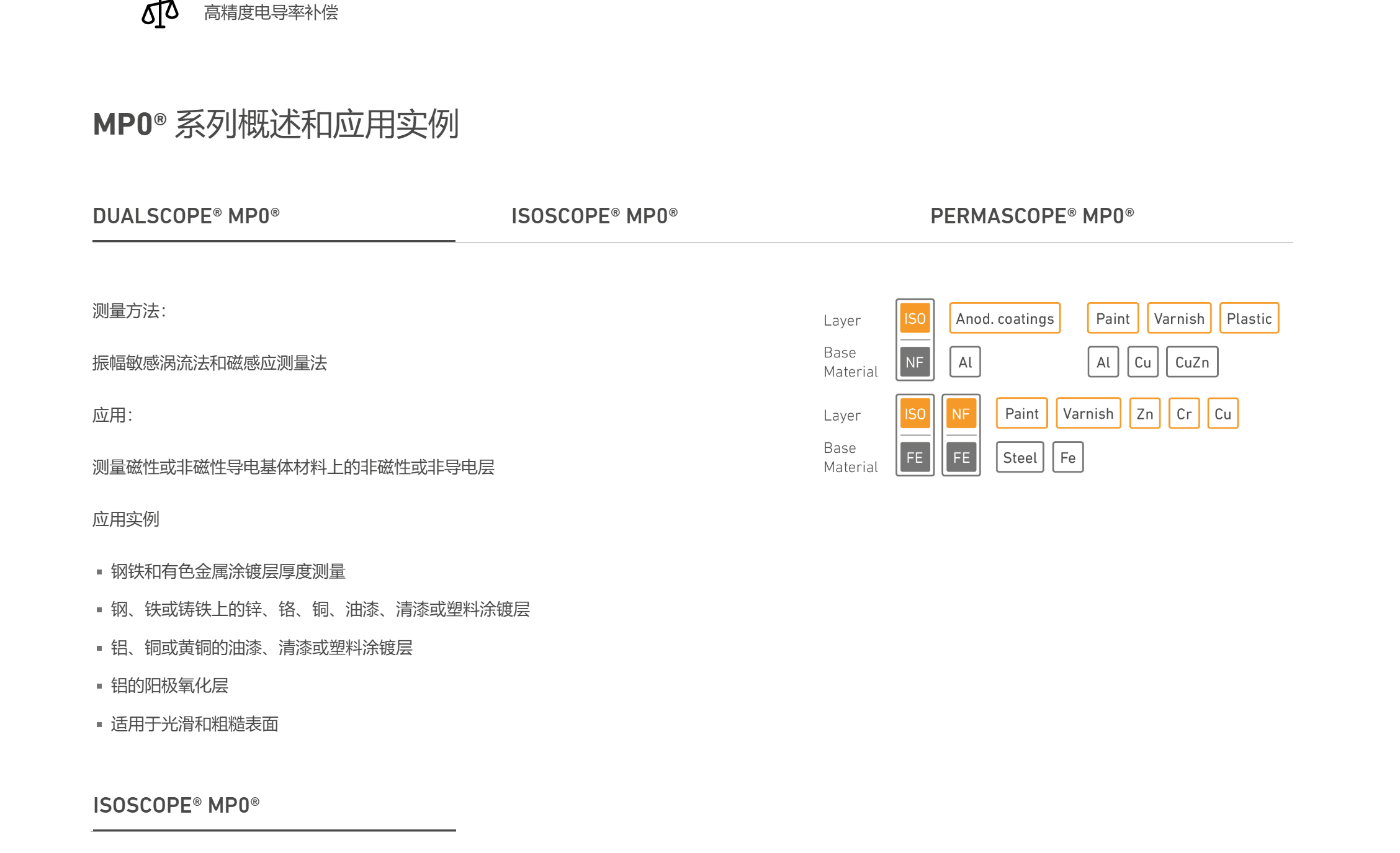Click the 振幅敏感涡流法和磁感应测量法 text
This screenshot has width=1400, height=853.
210,363
